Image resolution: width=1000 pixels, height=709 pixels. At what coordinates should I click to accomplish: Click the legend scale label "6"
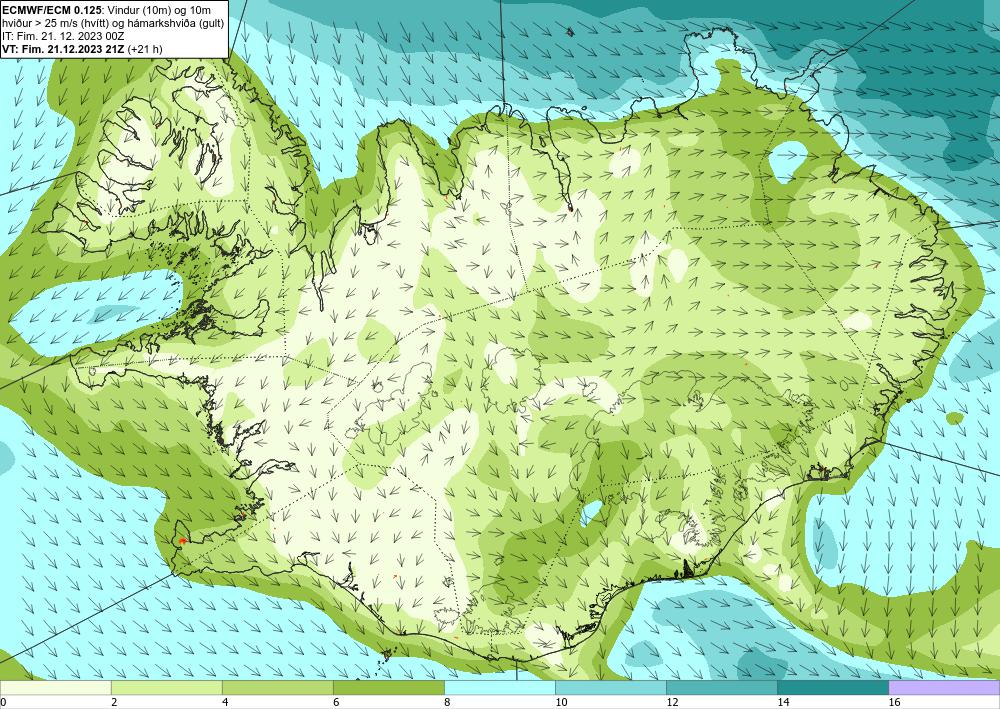pos(336,702)
